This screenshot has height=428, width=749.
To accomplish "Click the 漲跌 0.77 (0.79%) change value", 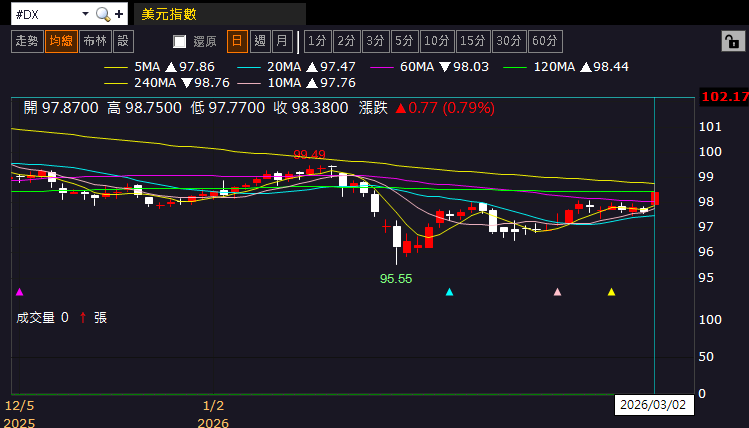I will 427,108.
